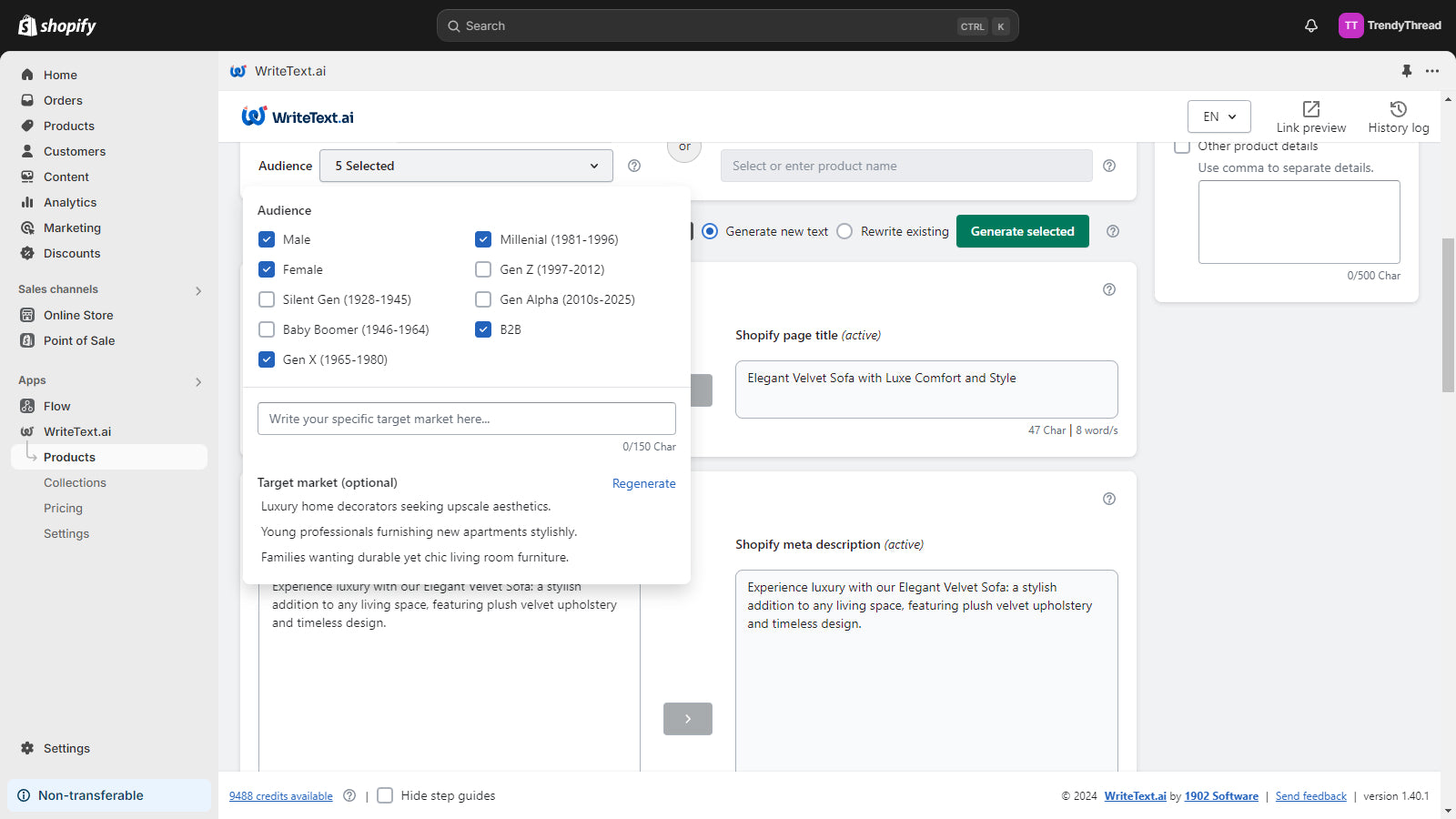Uncheck the Female audience checkbox
The image size is (1456, 819).
tap(267, 269)
